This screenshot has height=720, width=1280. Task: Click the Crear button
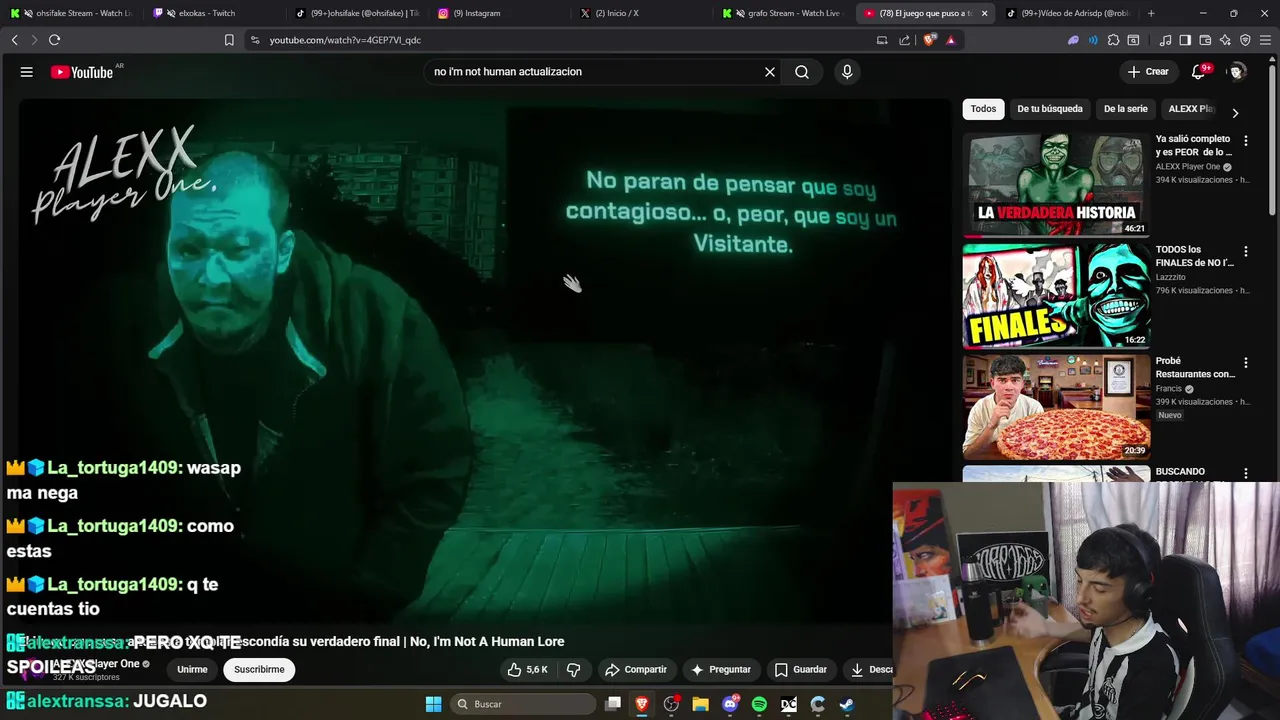tap(1148, 72)
